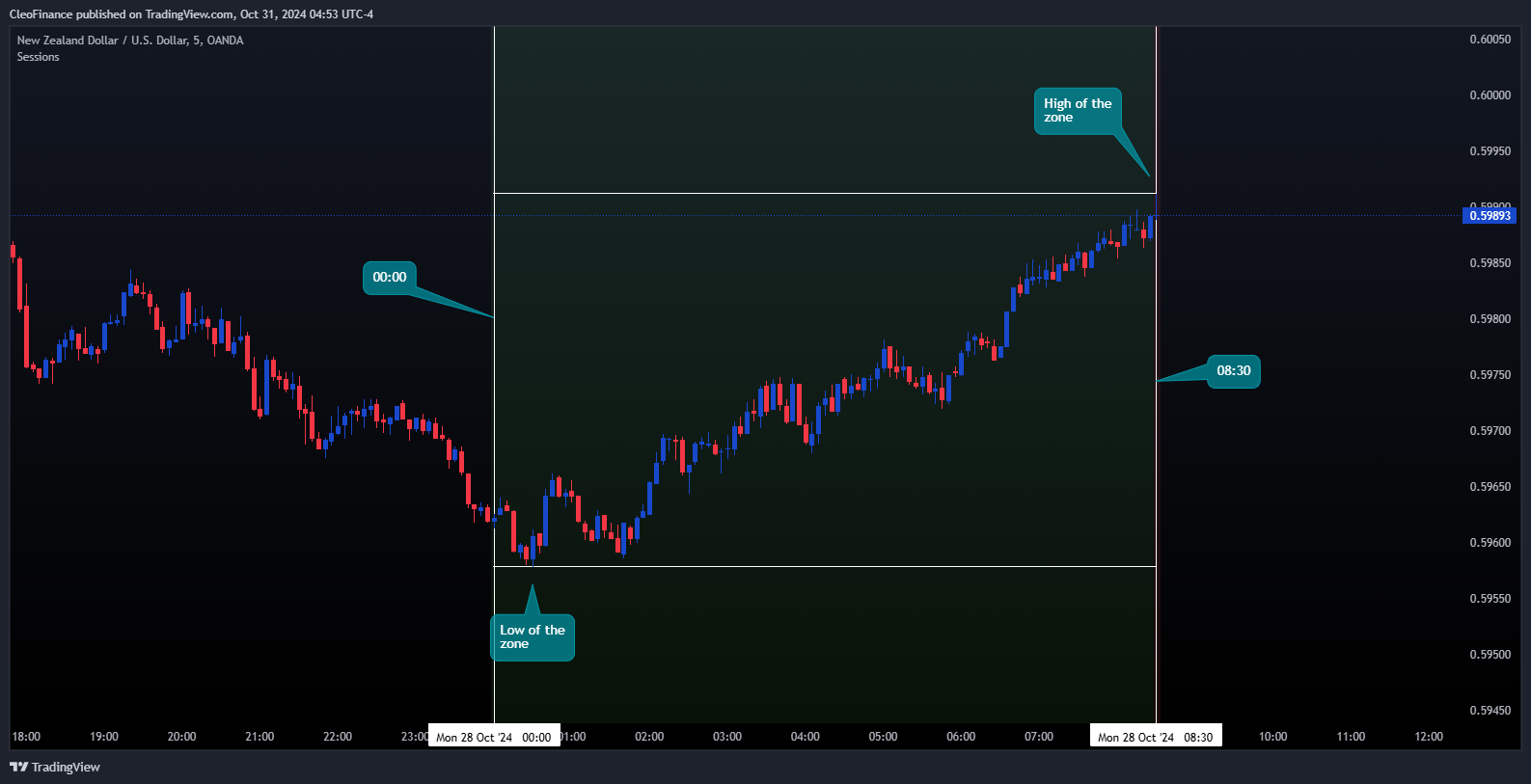Click the 22:00 time axis label
The image size is (1531, 784).
point(338,737)
